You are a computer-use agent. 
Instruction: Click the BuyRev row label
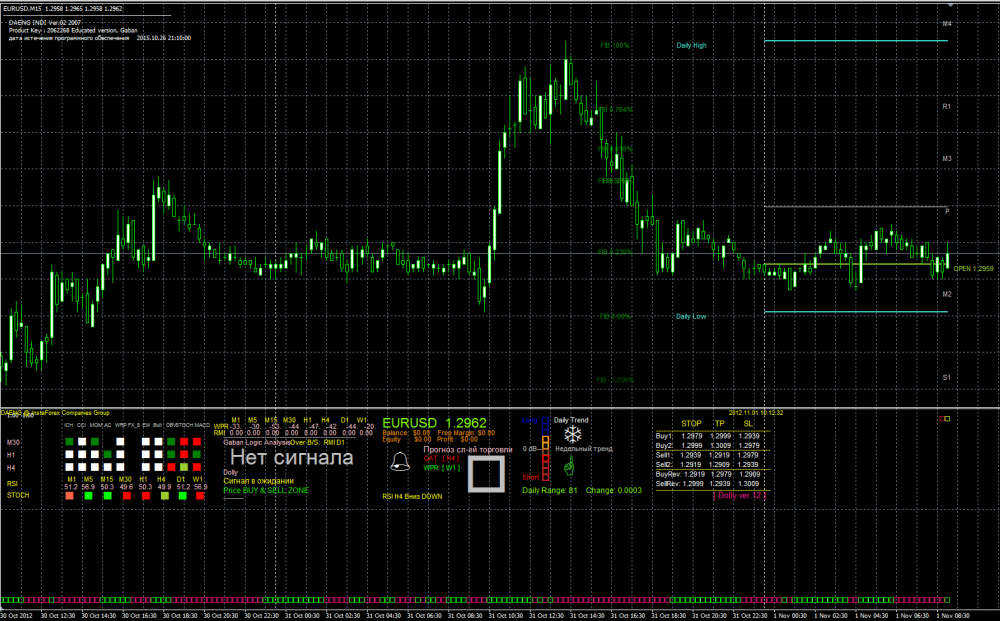point(668,474)
